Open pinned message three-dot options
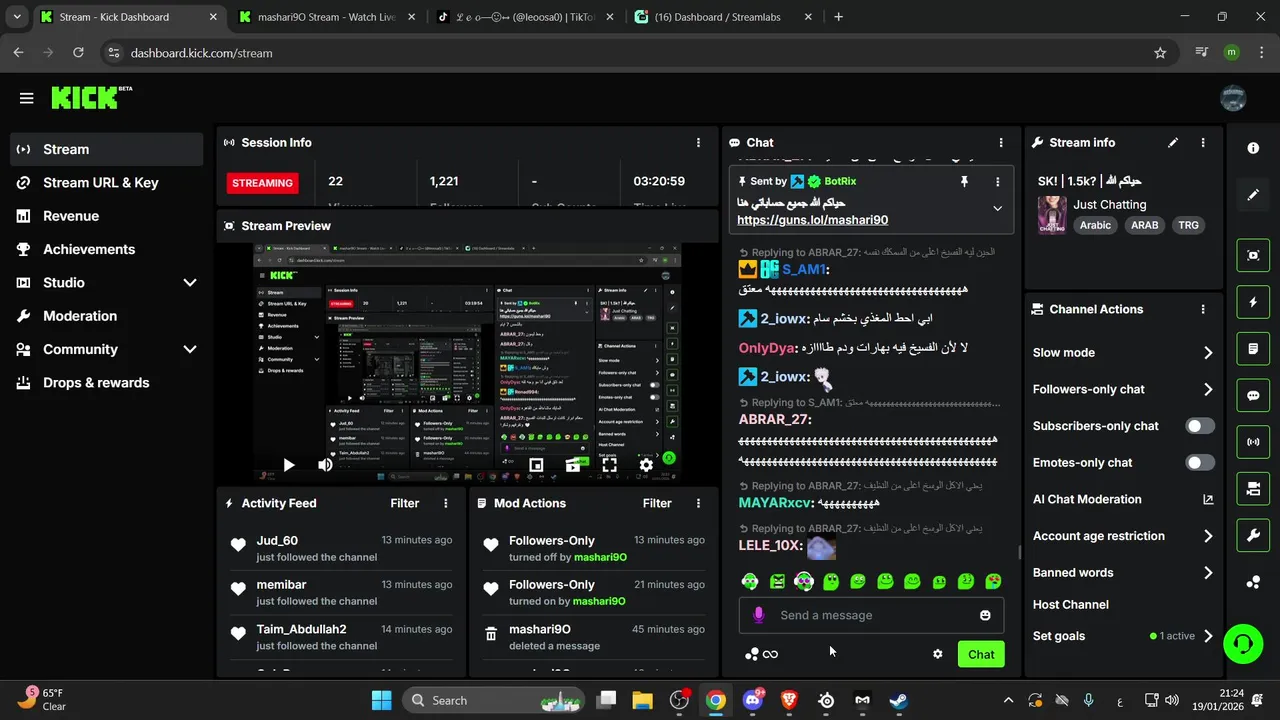1280x720 pixels. (997, 181)
